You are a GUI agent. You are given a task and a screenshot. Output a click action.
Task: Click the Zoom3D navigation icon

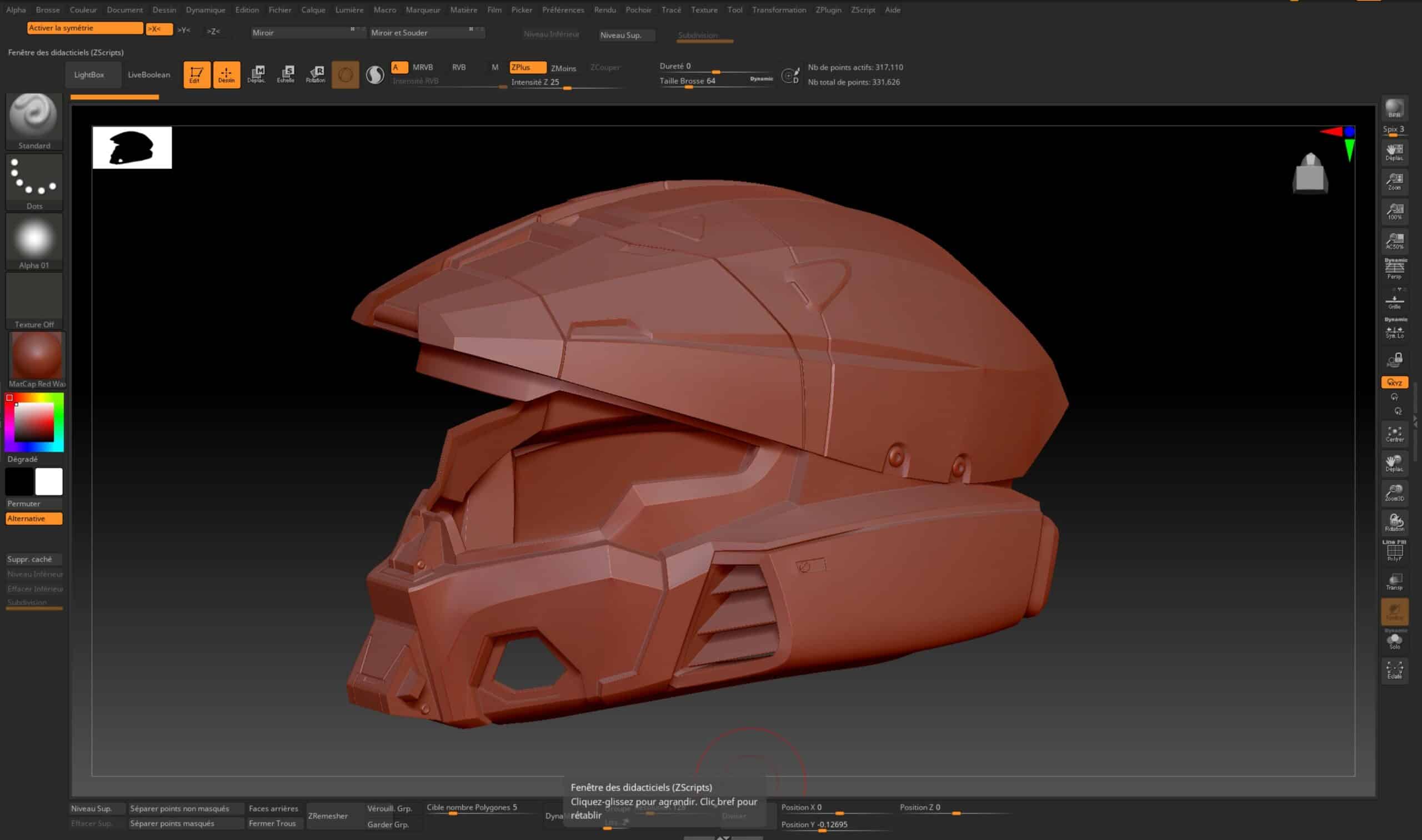[1394, 492]
